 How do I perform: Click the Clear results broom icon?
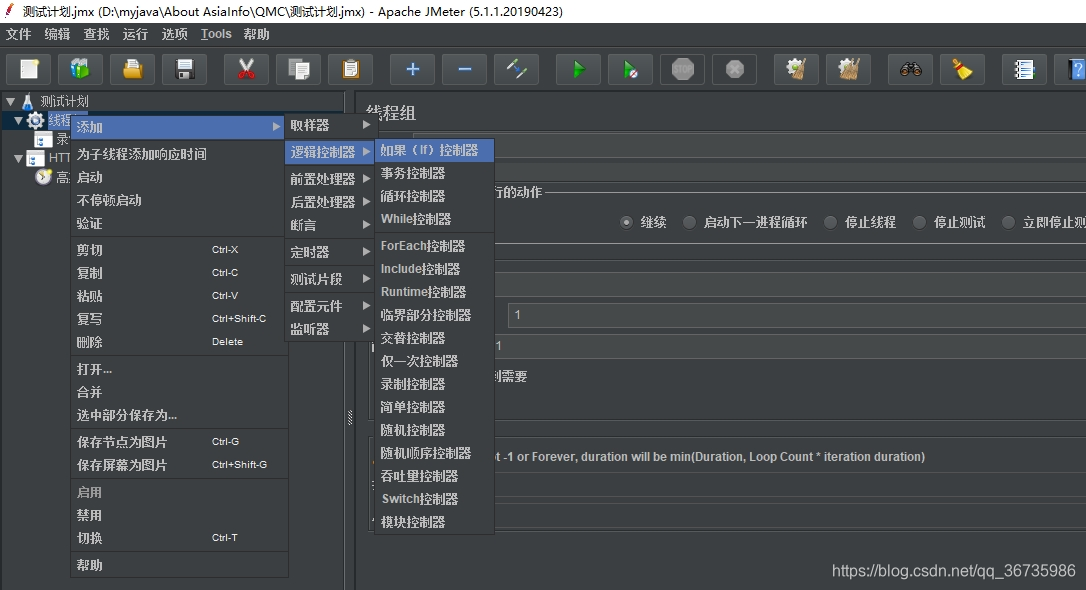tap(796, 69)
